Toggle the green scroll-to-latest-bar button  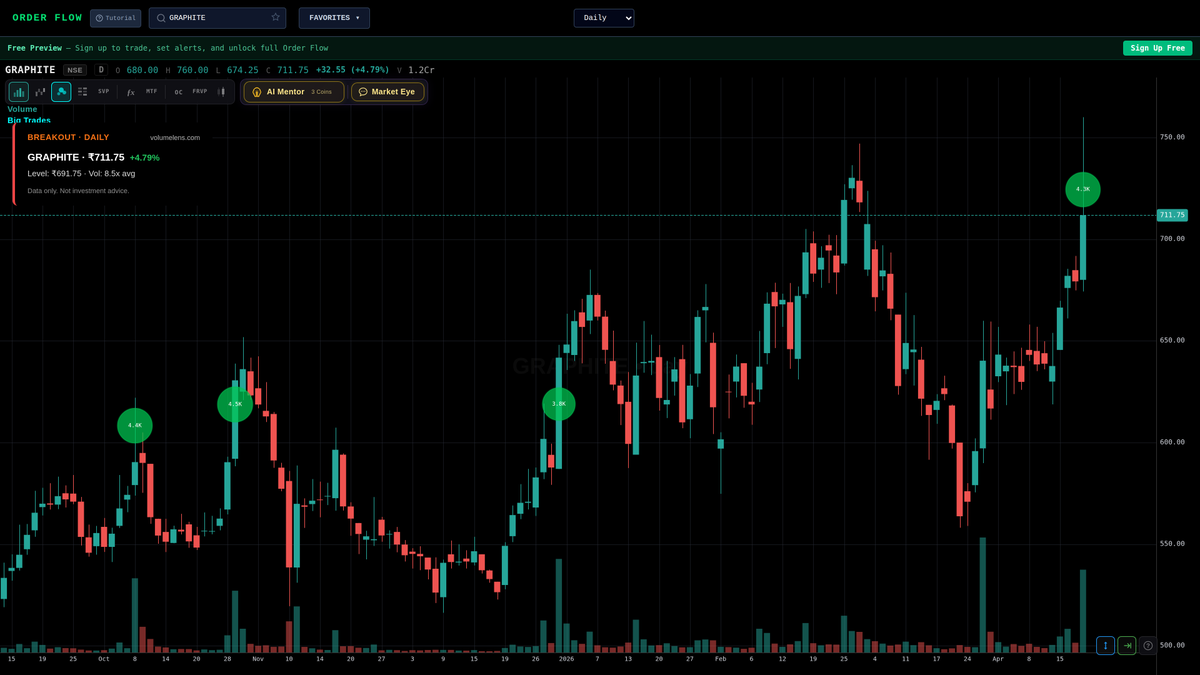pyautogui.click(x=1126, y=645)
